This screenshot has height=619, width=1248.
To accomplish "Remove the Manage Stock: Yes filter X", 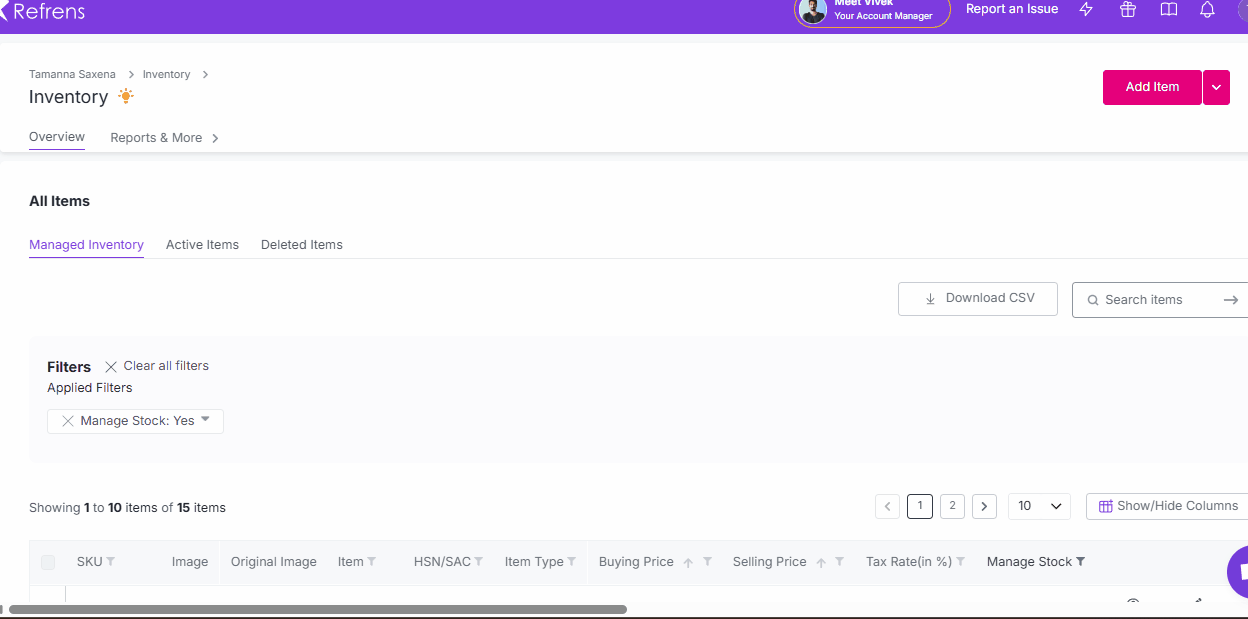I will point(68,421).
